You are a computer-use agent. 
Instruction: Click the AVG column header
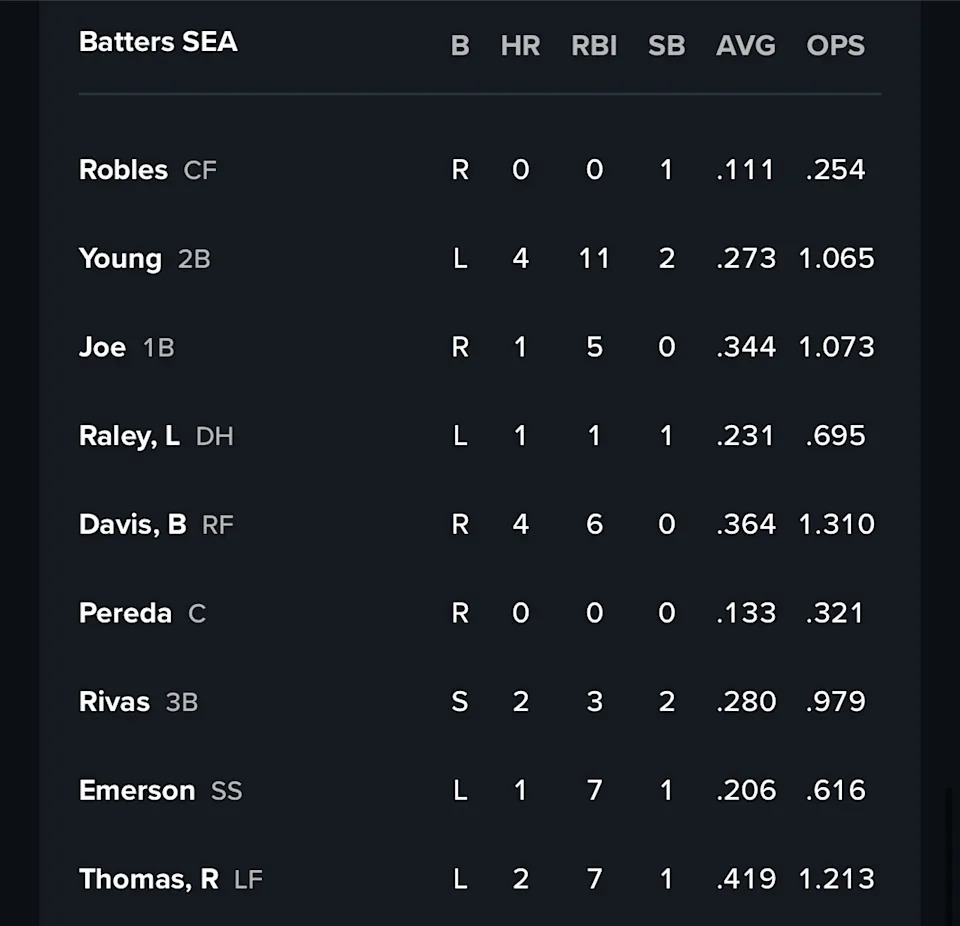tap(745, 46)
